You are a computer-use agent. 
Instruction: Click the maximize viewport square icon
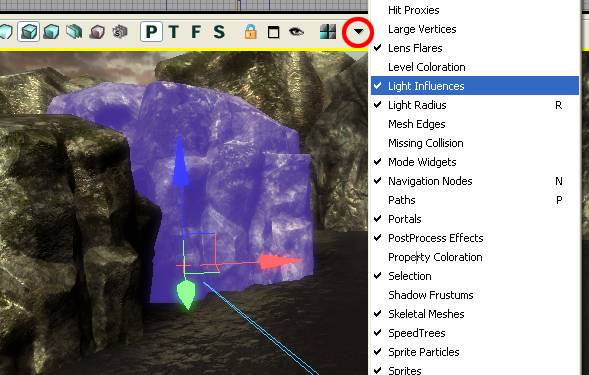273,32
